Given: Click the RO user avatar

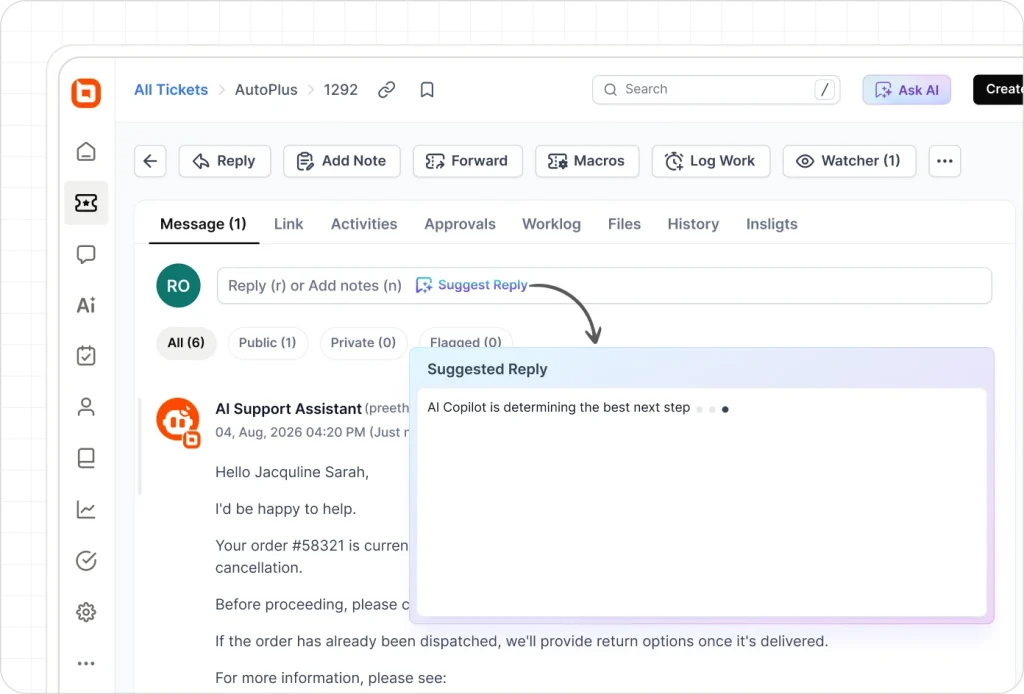Looking at the screenshot, I should [x=178, y=285].
